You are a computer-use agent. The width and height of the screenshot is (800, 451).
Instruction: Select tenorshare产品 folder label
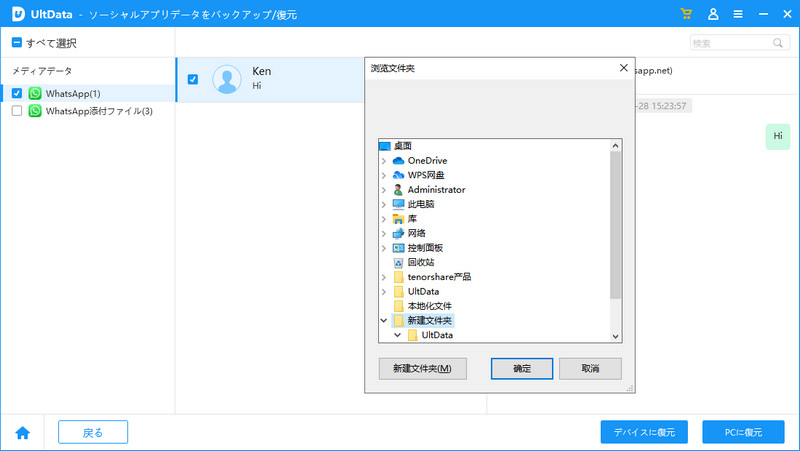439,277
